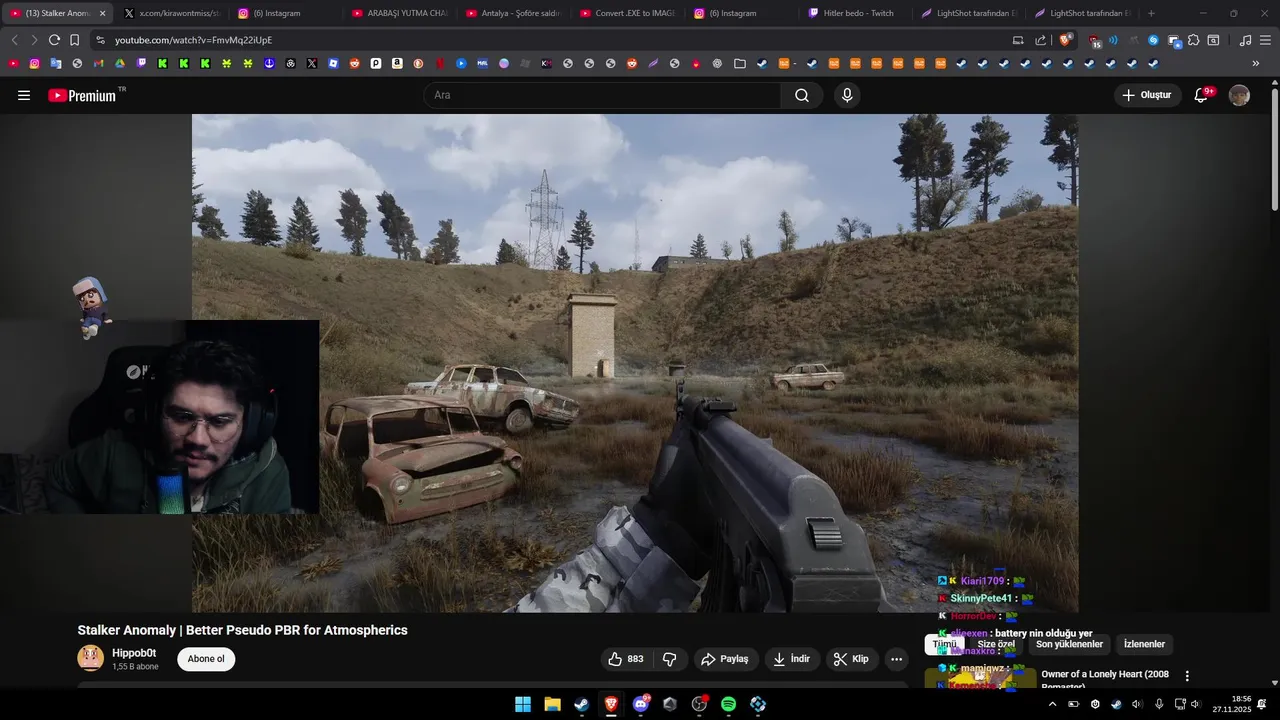Click the Stalker Anomaly video player
1280x720 pixels.
[x=635, y=363]
